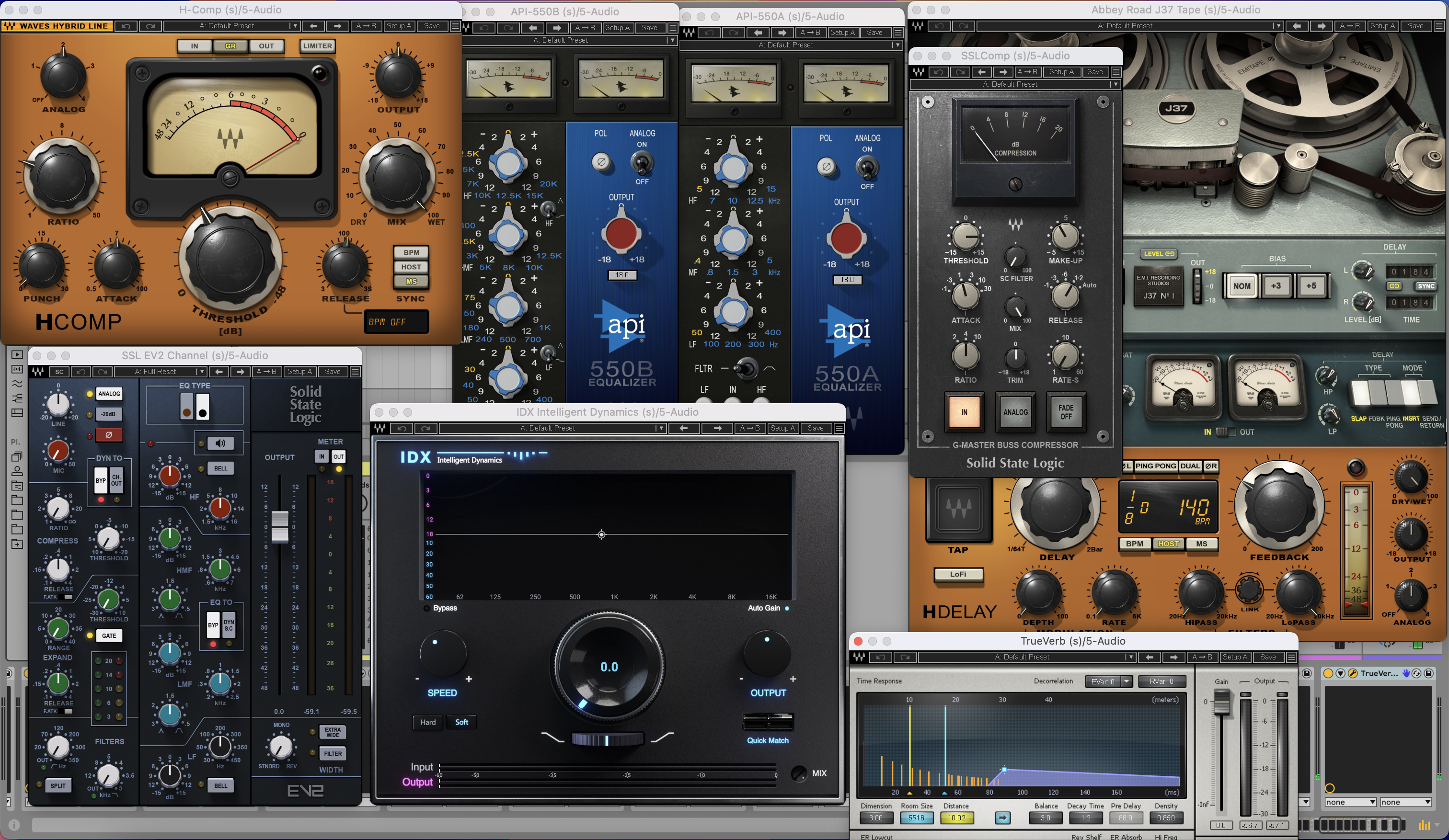This screenshot has width=1449, height=840.
Task: Click polarity Ø button on API-550B
Action: click(601, 162)
